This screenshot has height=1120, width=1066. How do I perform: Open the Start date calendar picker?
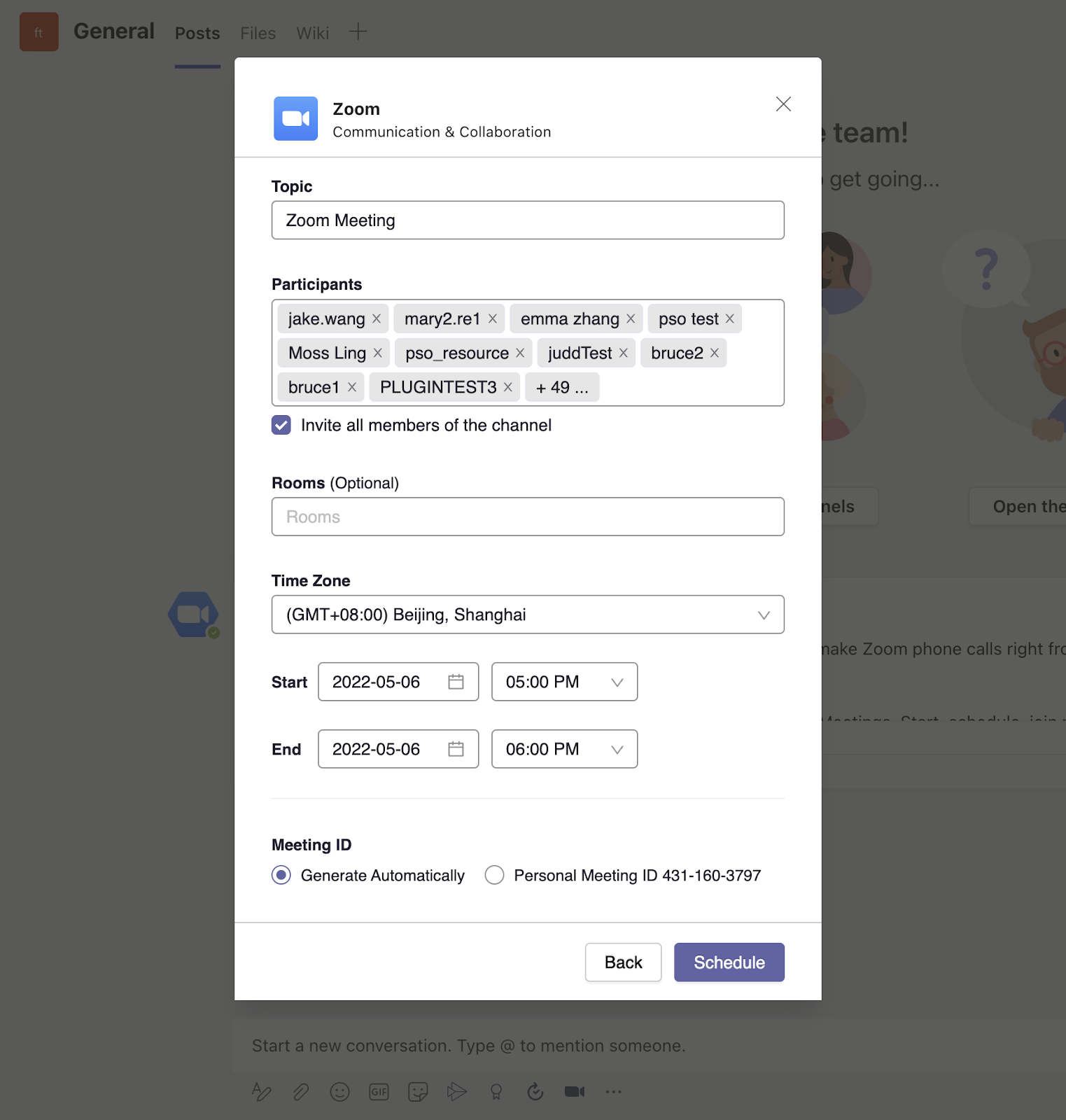coord(456,682)
